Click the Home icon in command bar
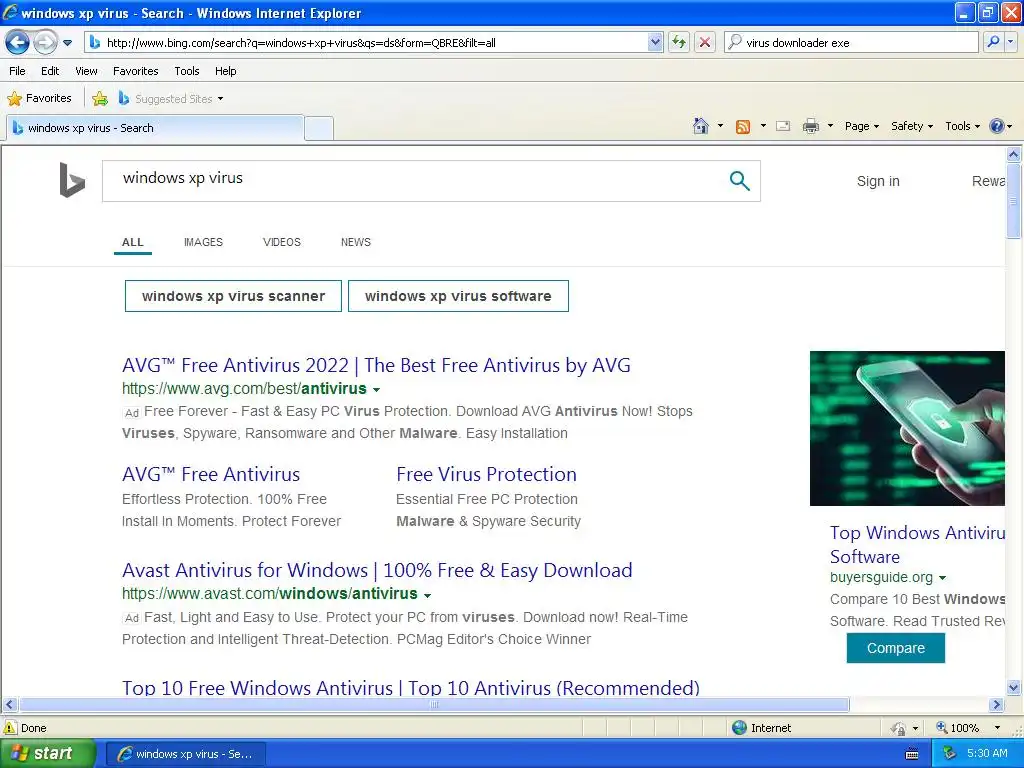Viewport: 1024px width, 768px height. click(x=701, y=126)
